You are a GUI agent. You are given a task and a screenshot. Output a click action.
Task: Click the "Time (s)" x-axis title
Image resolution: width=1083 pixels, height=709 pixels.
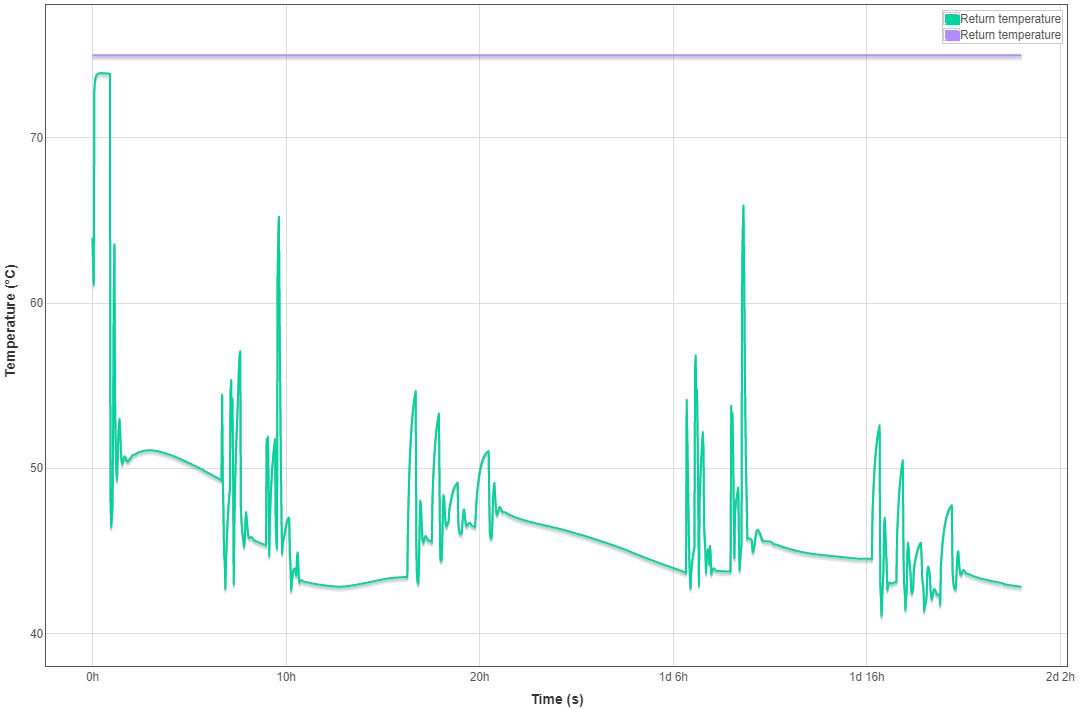tap(557, 699)
